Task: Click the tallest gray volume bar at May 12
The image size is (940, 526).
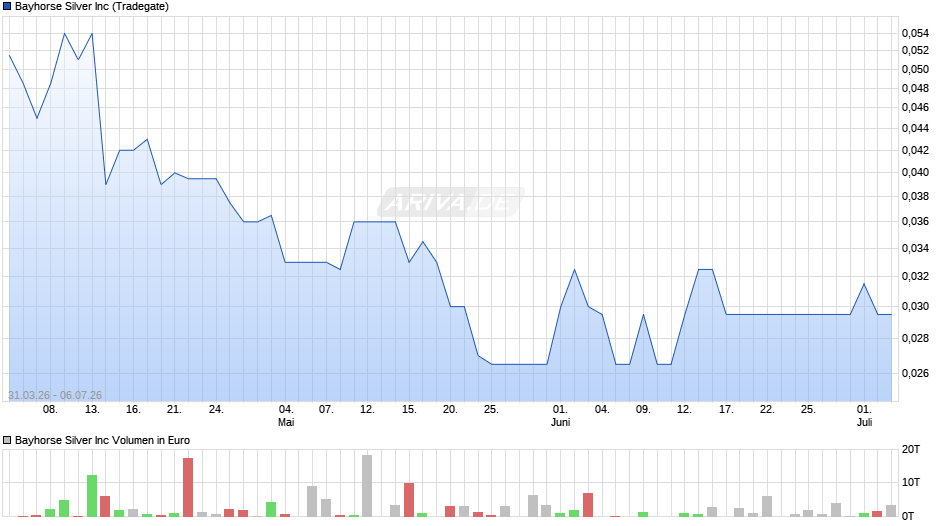Action: click(367, 486)
